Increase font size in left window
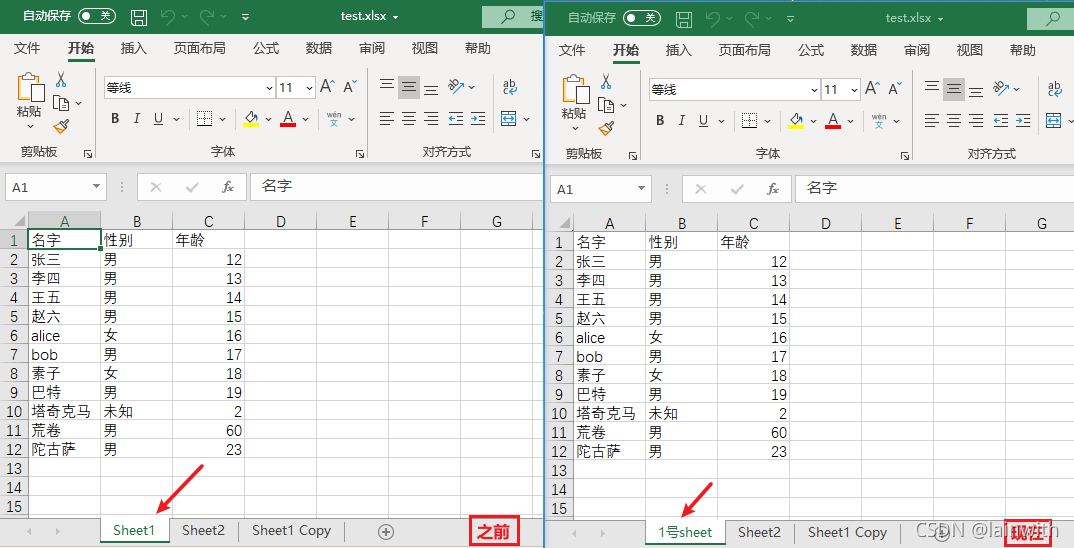 327,86
